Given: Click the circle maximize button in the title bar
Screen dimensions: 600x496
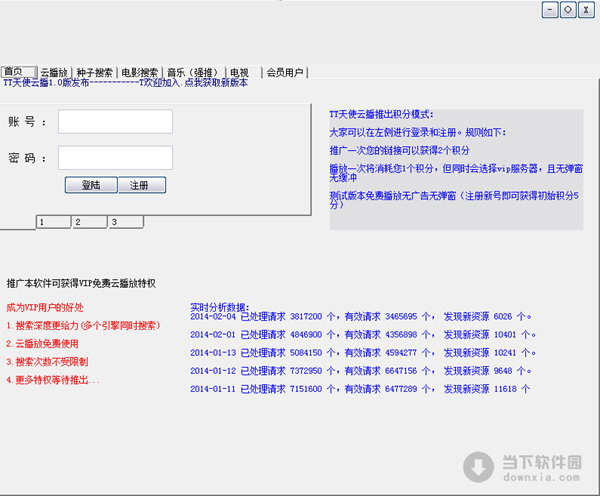Looking at the screenshot, I should [567, 10].
